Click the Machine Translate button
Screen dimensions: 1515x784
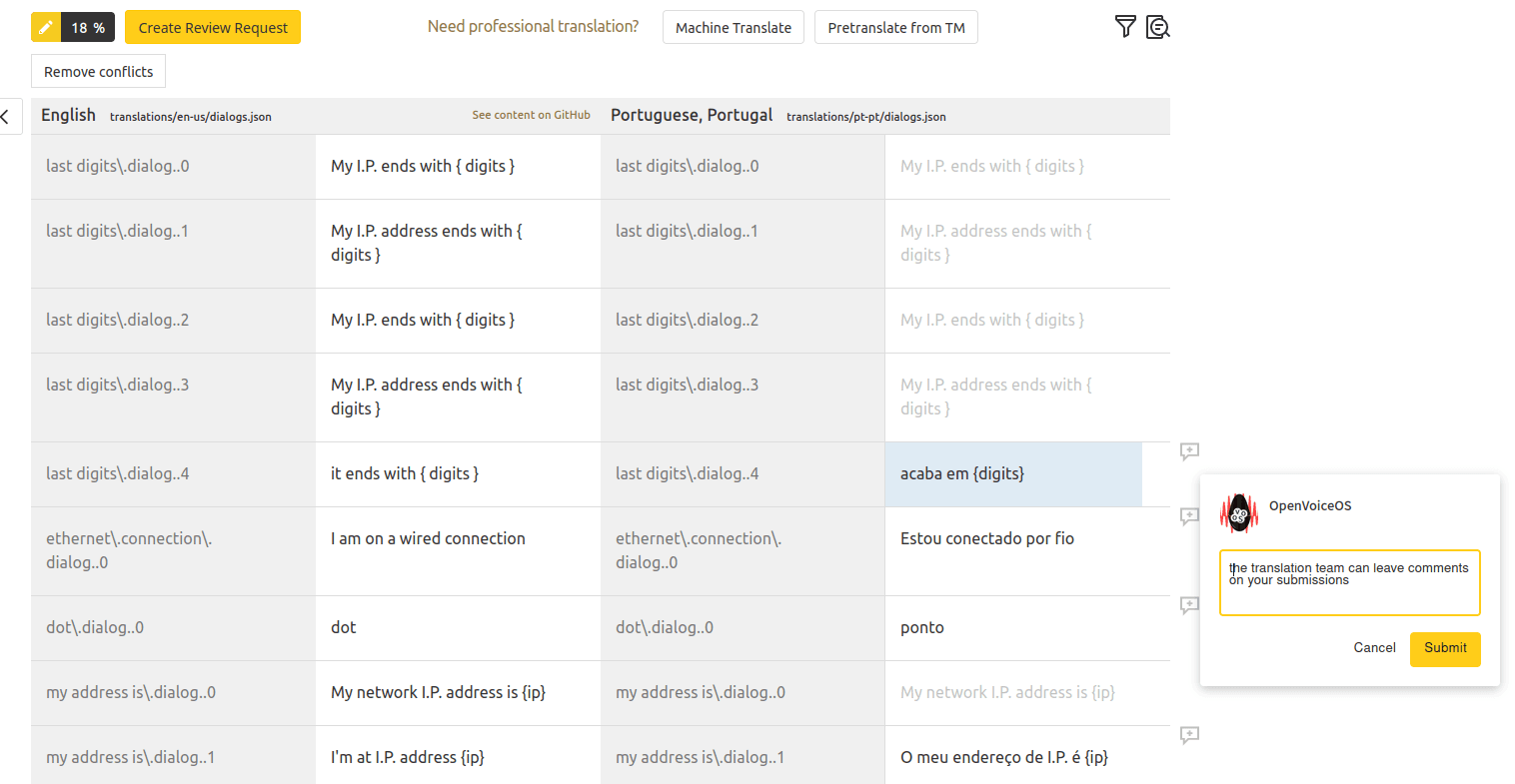click(733, 28)
